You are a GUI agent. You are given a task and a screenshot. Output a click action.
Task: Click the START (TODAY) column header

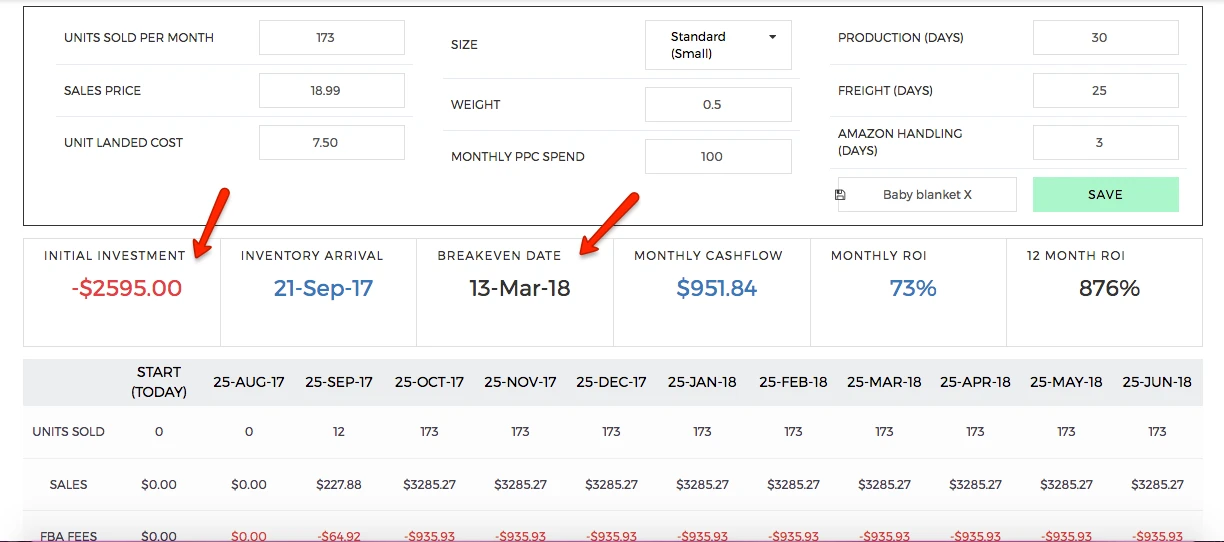click(x=159, y=382)
